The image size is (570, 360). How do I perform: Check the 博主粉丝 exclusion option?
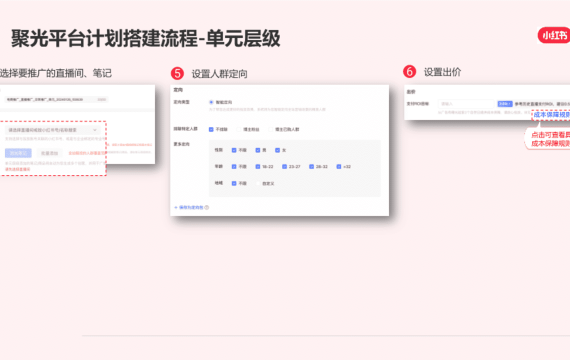[x=239, y=129]
